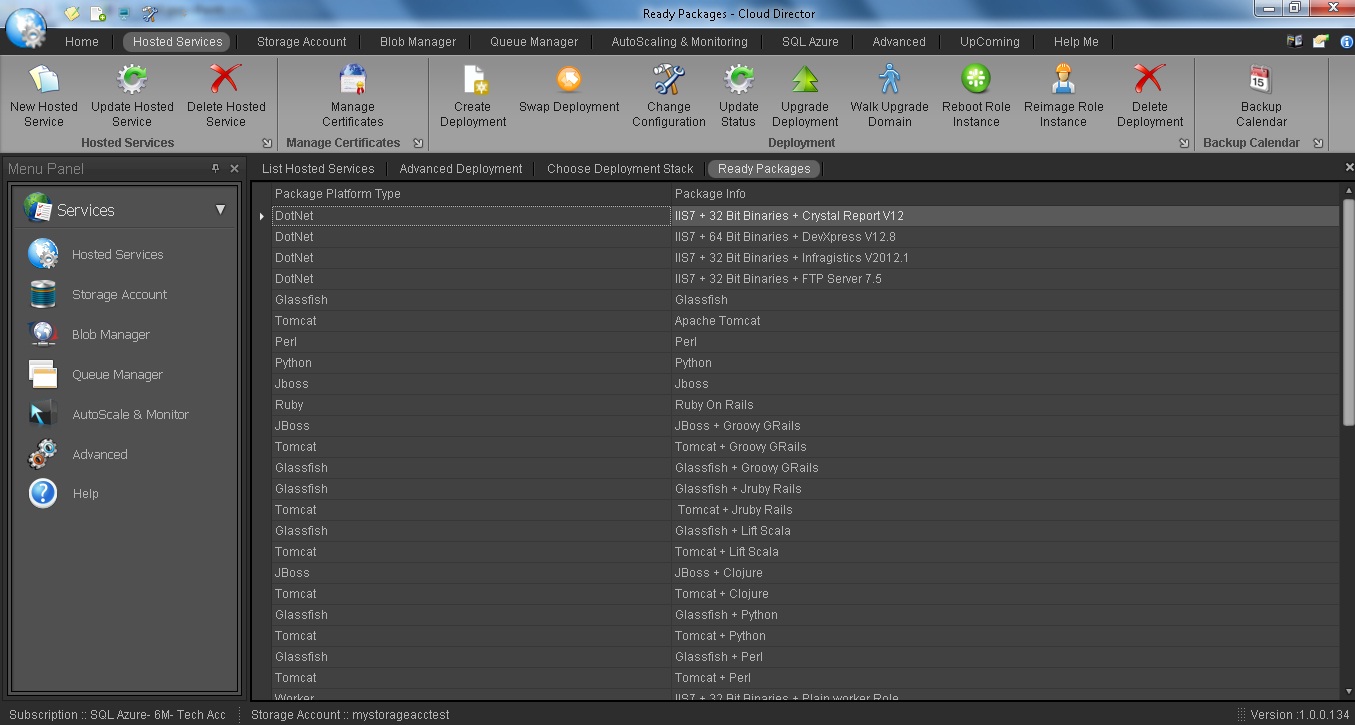Image resolution: width=1355 pixels, height=725 pixels.
Task: Select Blob Manager in the sidebar
Action: tap(110, 334)
